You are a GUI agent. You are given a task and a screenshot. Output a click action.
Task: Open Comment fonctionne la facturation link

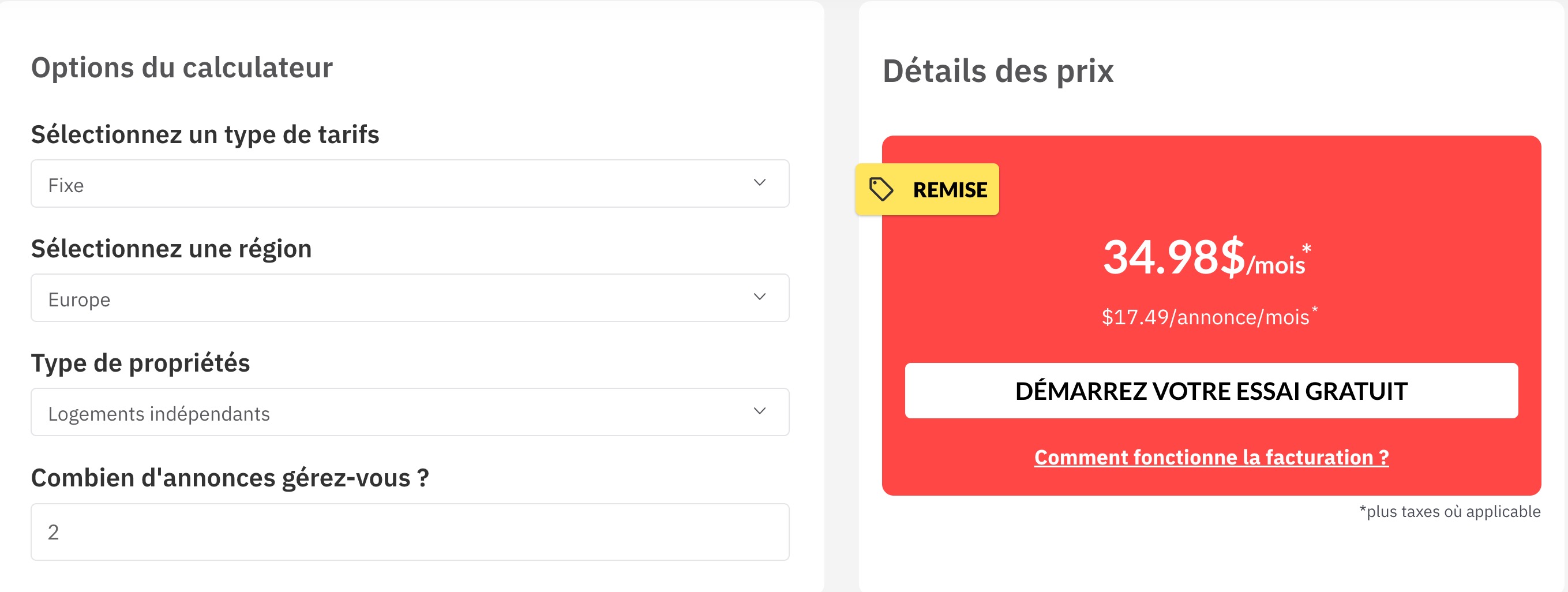(1211, 457)
